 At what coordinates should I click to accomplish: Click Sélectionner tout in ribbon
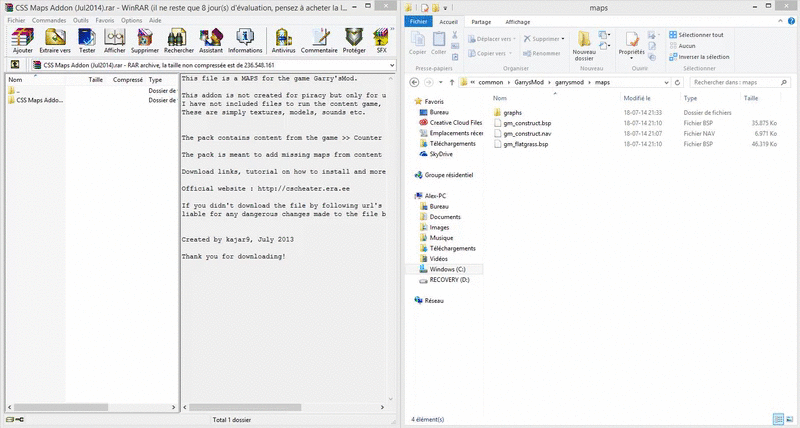(696, 35)
